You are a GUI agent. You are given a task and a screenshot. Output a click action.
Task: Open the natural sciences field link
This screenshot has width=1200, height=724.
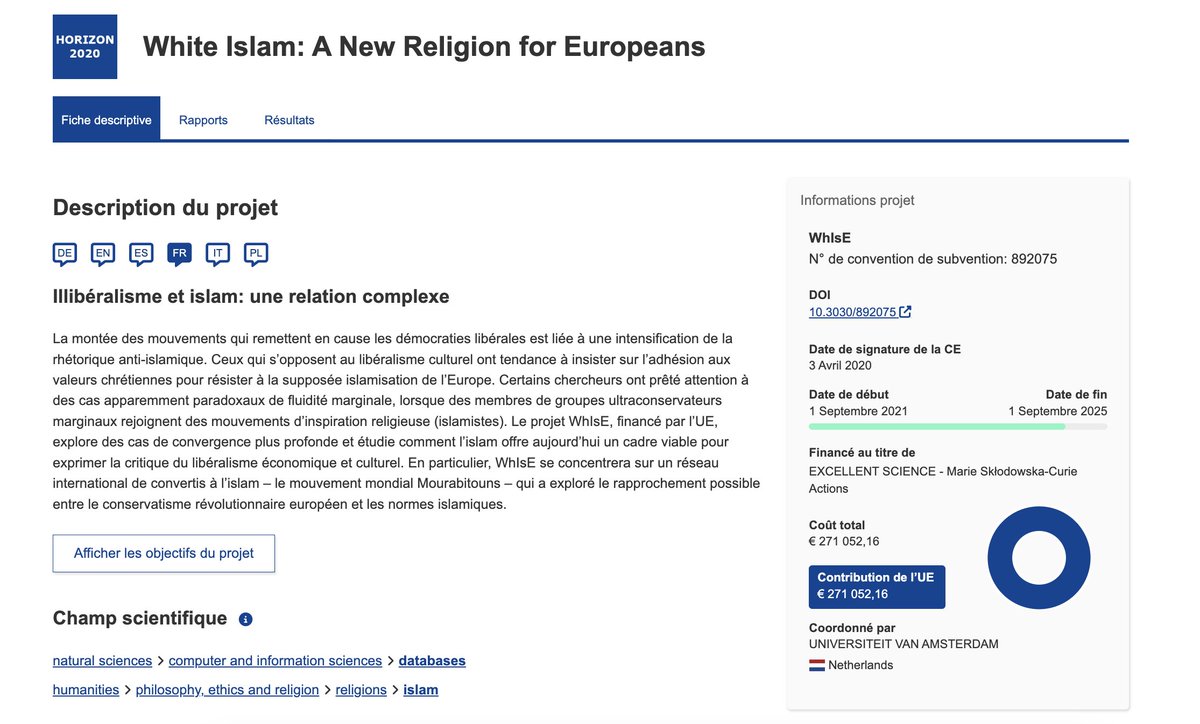click(x=102, y=661)
